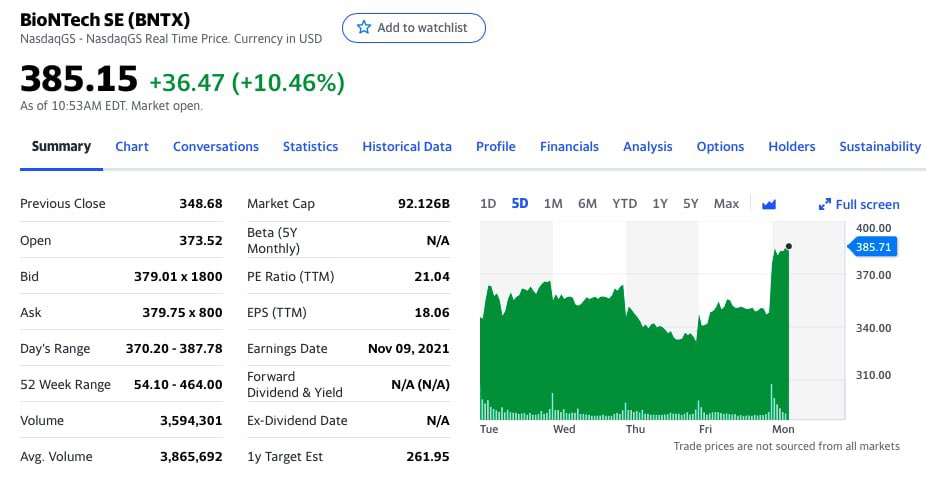
Task: Click the Bid value 379.01 x 1800
Action: [178, 276]
